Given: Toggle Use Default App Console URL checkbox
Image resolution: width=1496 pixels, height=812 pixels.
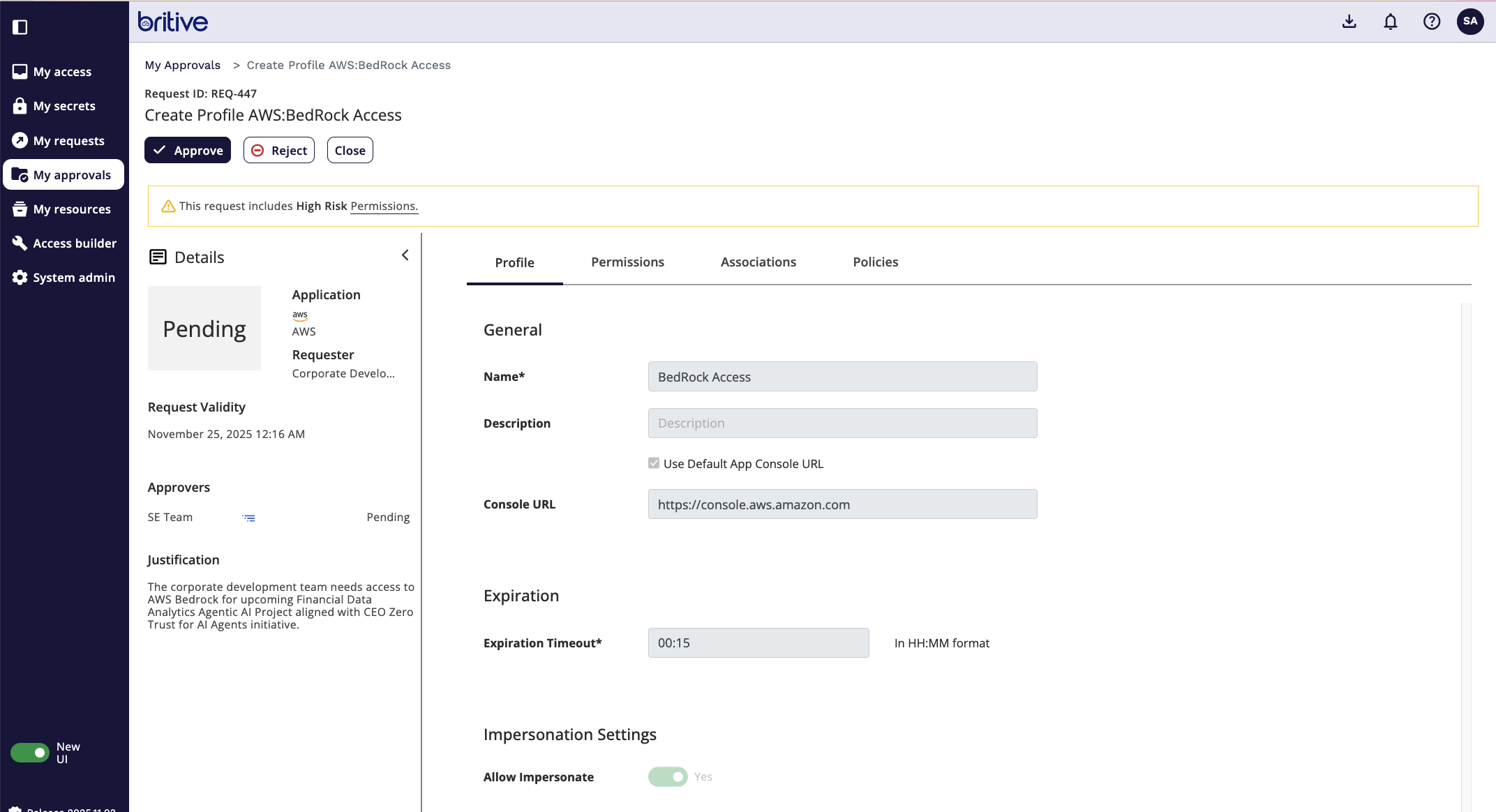Looking at the screenshot, I should pyautogui.click(x=654, y=463).
